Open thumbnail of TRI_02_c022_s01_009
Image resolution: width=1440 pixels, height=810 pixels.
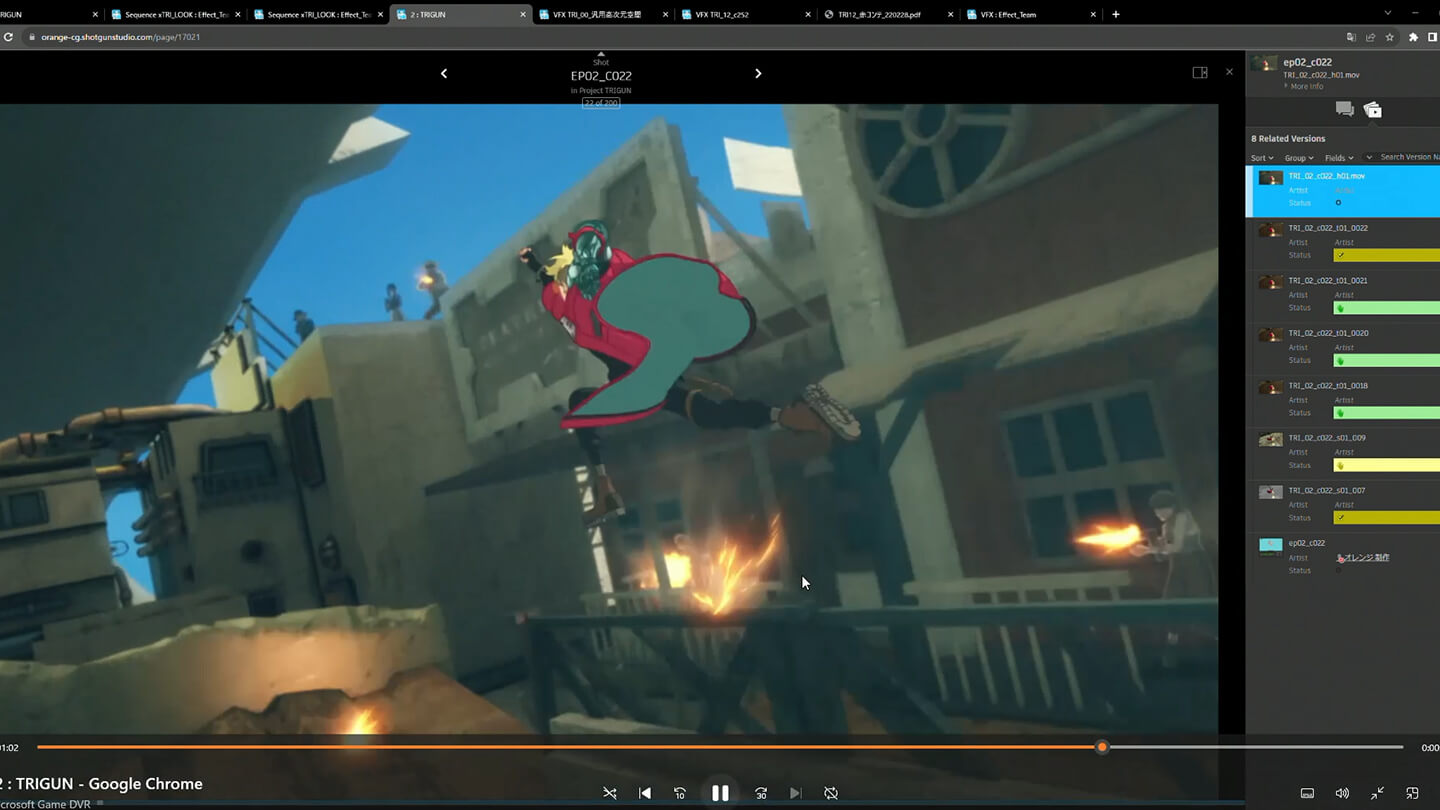[1270, 440]
